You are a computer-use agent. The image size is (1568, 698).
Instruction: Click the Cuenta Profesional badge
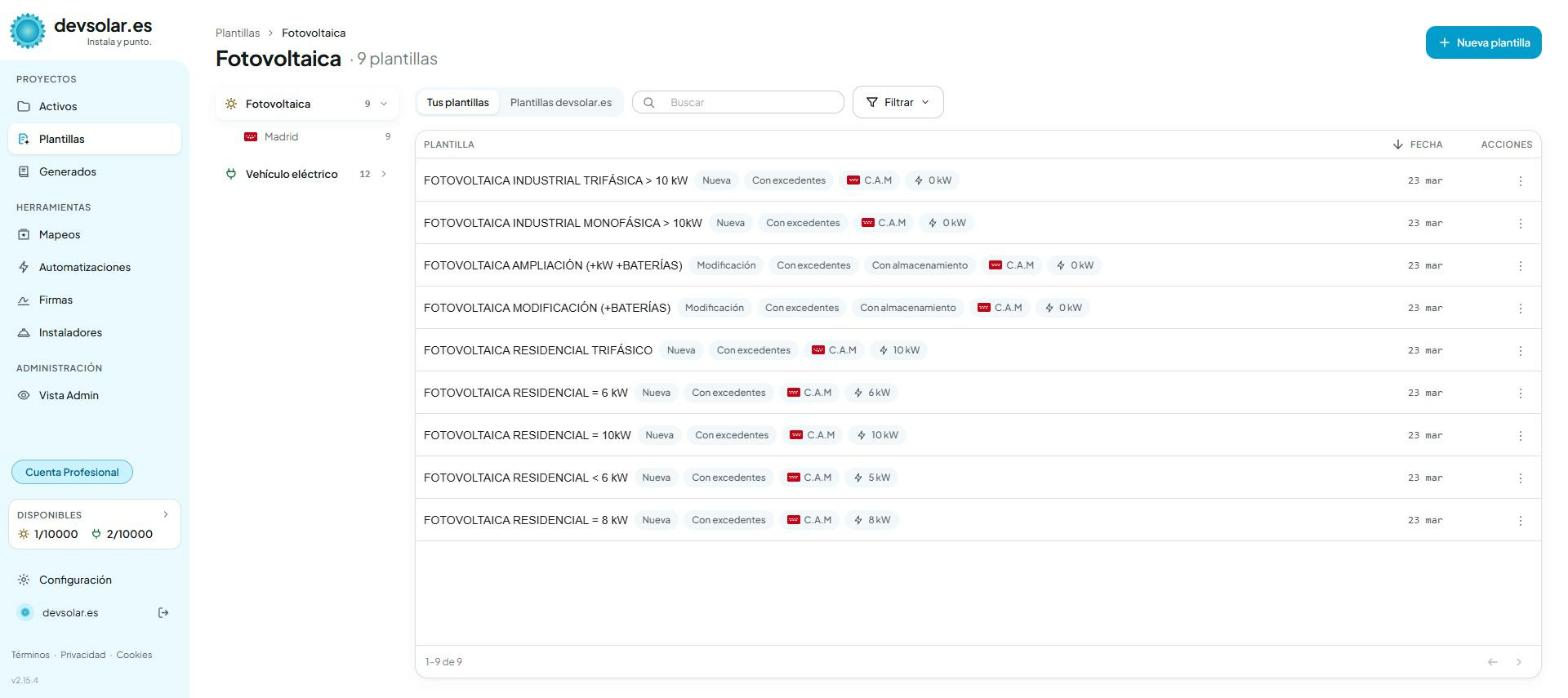pos(72,472)
